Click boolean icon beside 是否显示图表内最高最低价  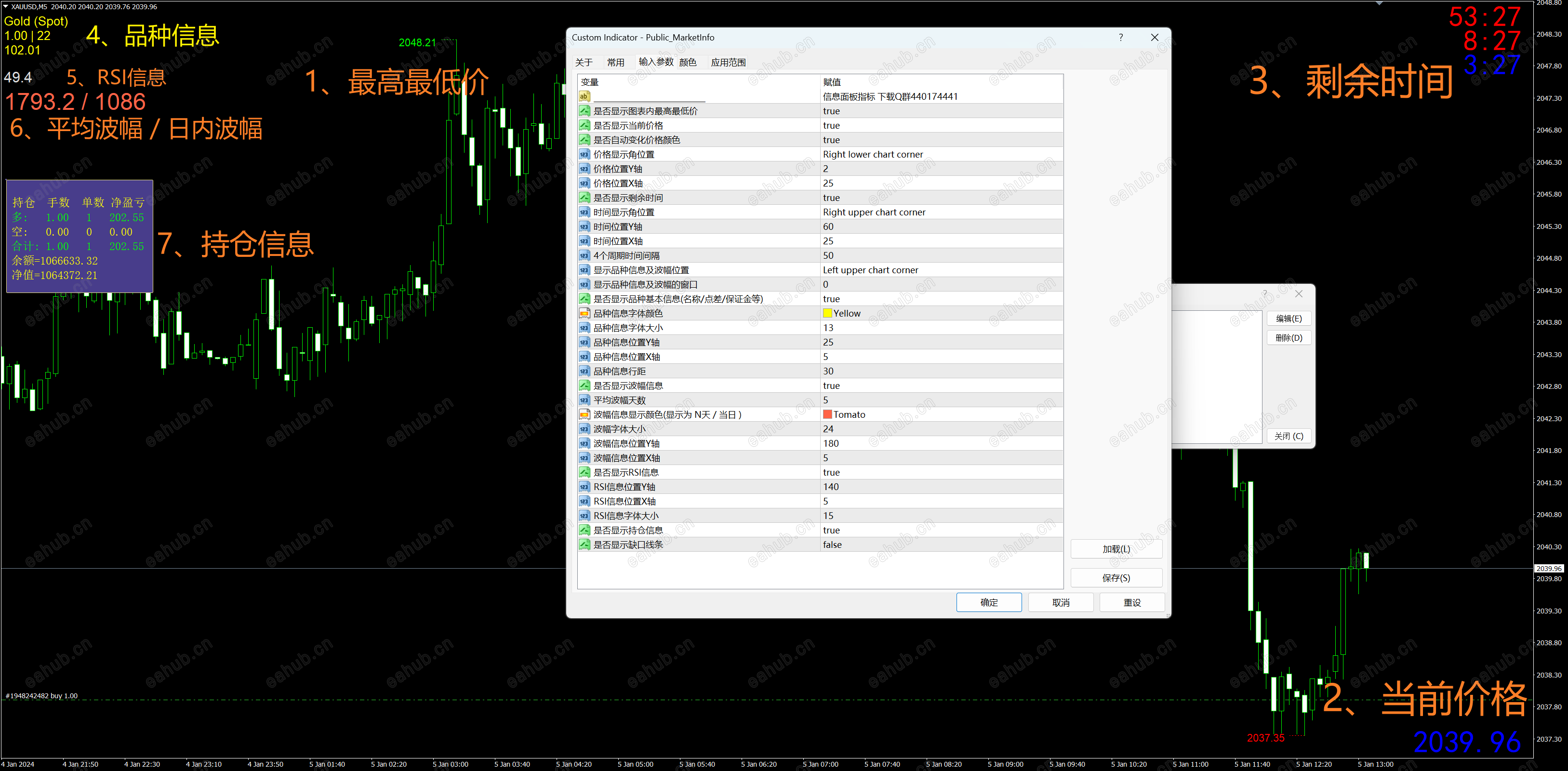click(584, 111)
